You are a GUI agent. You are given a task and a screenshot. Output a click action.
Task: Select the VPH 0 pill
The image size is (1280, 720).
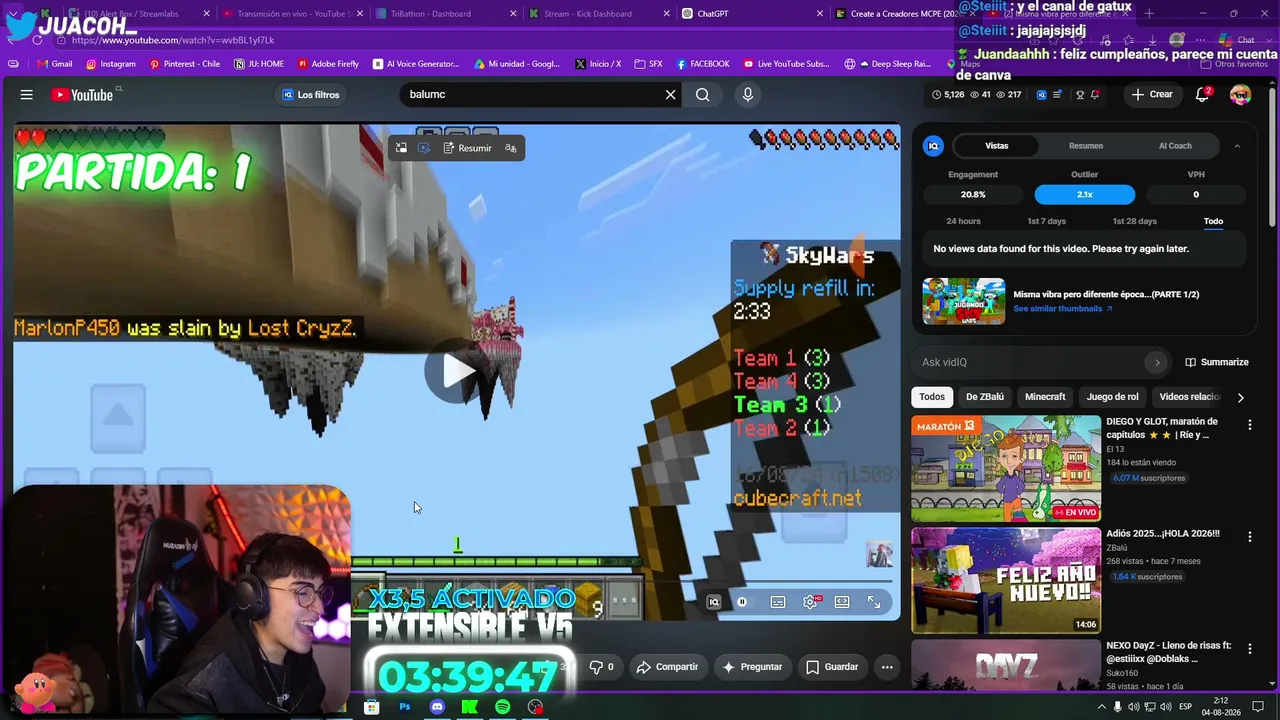[1196, 195]
